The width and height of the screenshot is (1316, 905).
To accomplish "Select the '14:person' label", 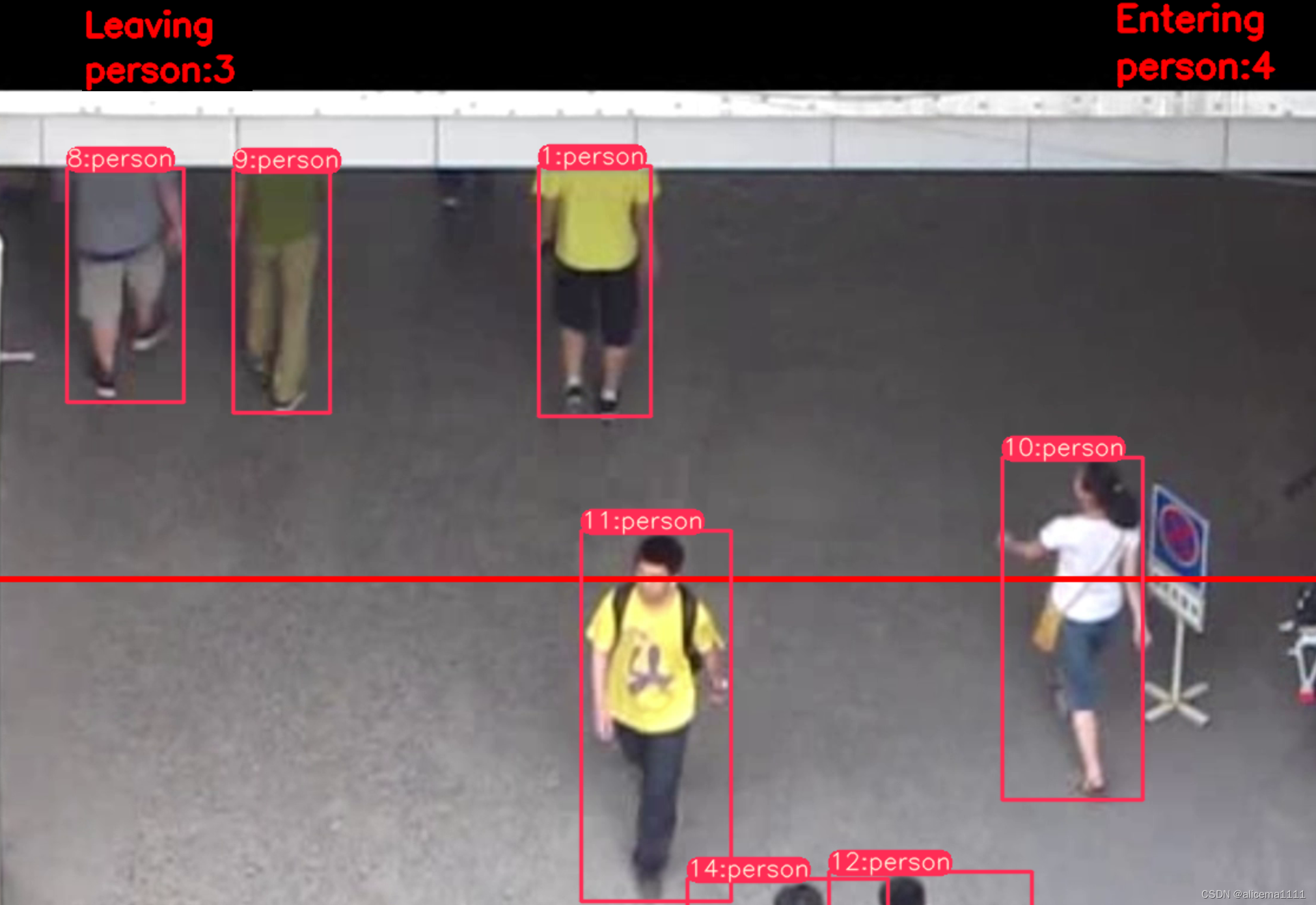I will click(748, 869).
